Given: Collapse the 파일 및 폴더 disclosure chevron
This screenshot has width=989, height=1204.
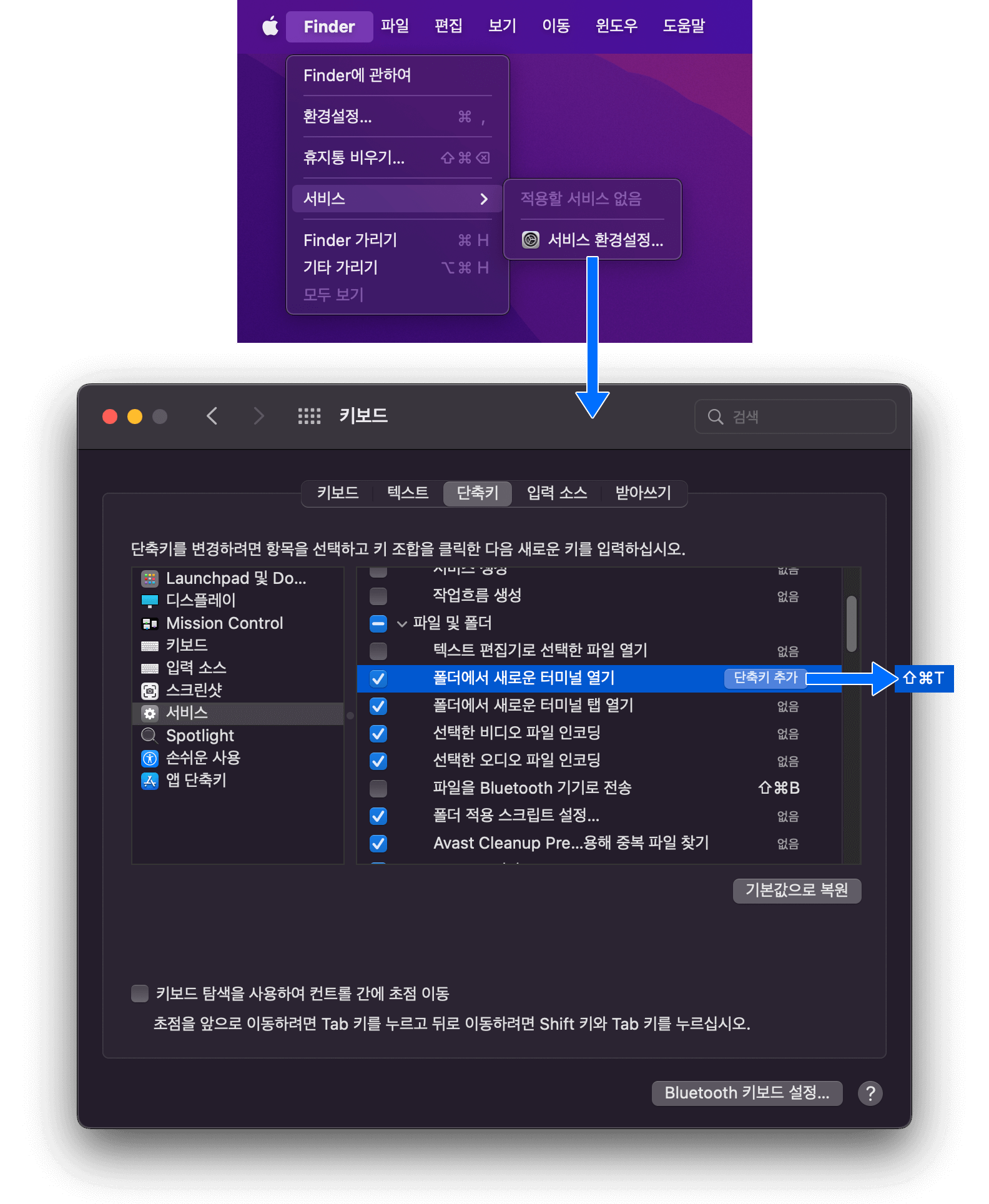Looking at the screenshot, I should 402,623.
